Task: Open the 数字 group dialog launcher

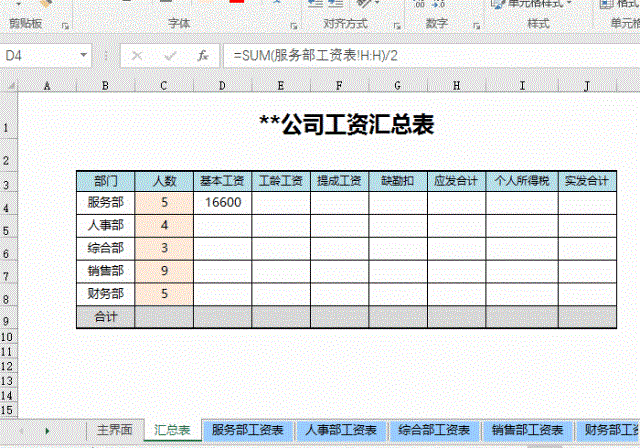Action: click(476, 26)
